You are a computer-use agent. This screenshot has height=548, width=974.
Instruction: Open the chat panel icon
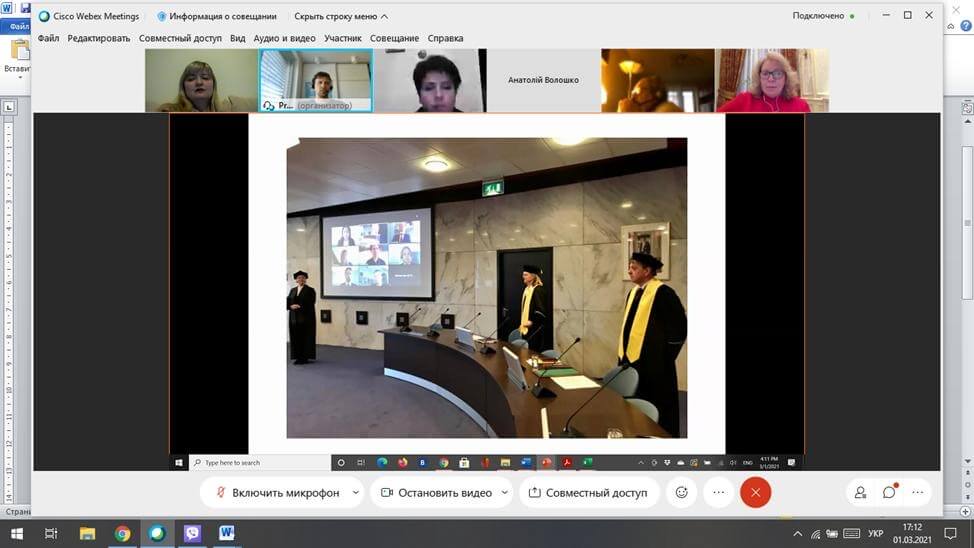tap(889, 492)
